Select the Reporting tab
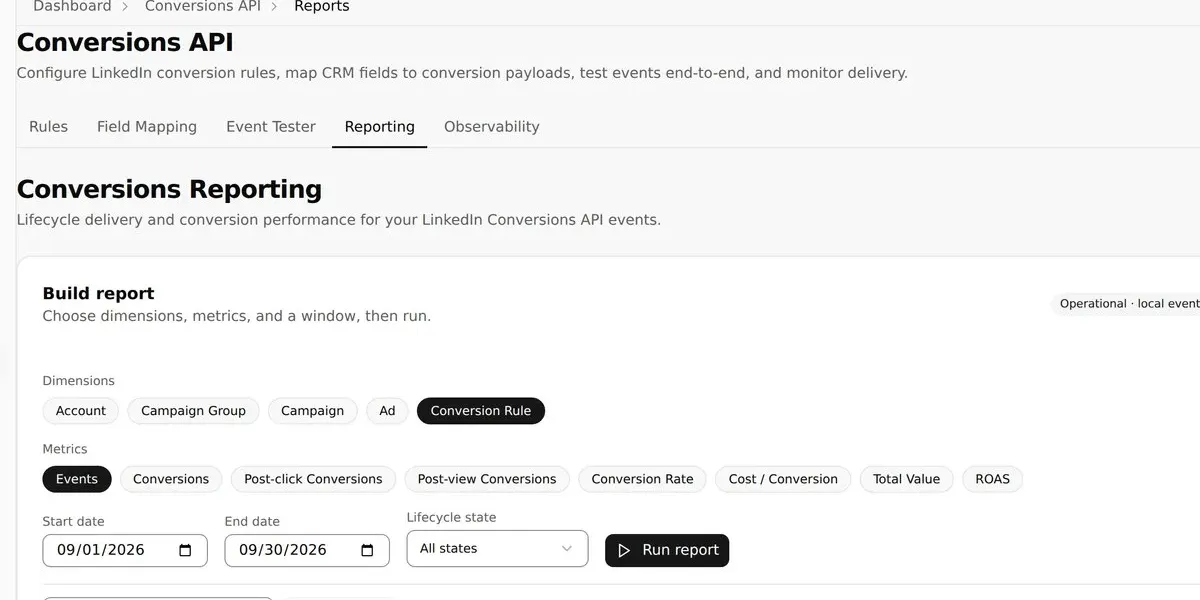 pyautogui.click(x=380, y=127)
